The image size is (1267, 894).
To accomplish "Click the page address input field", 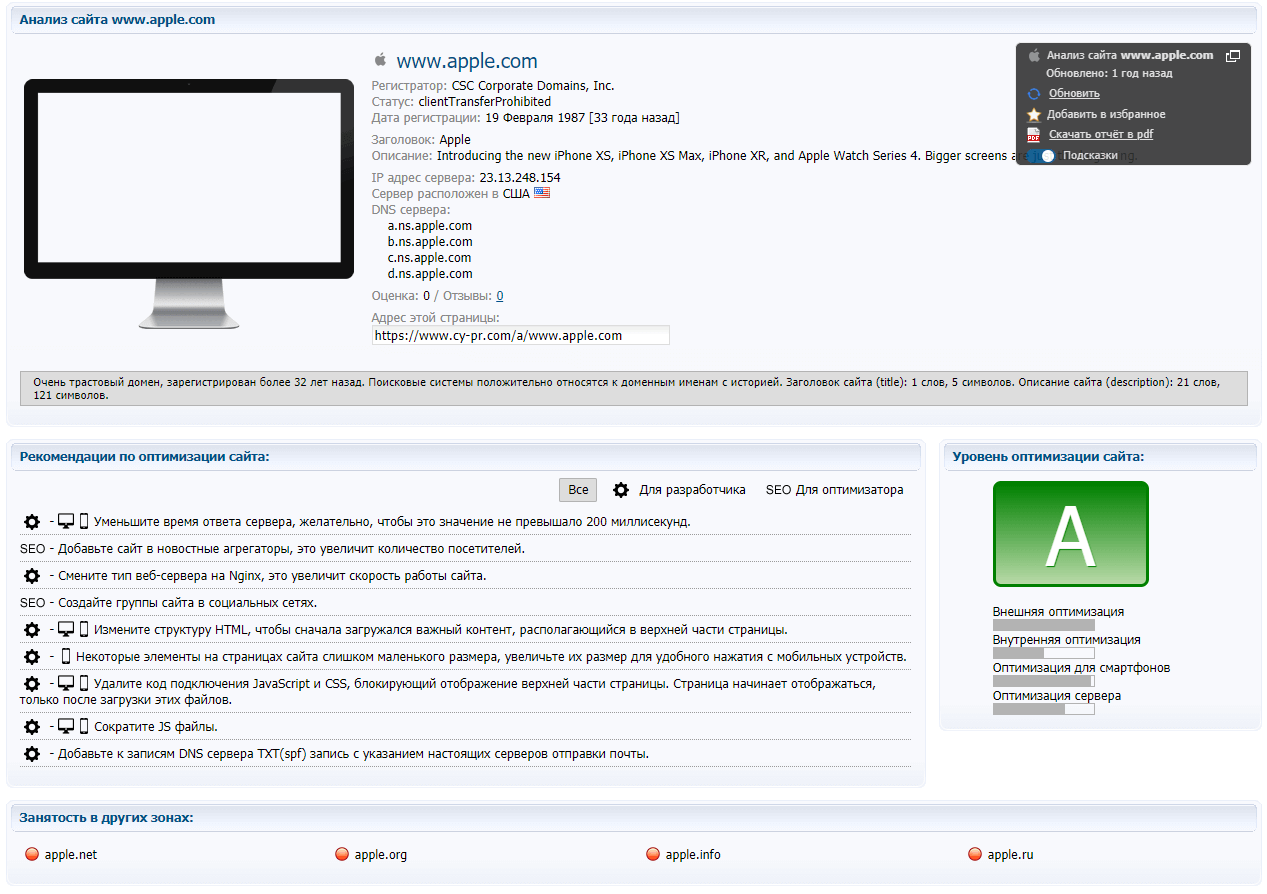I will point(520,336).
